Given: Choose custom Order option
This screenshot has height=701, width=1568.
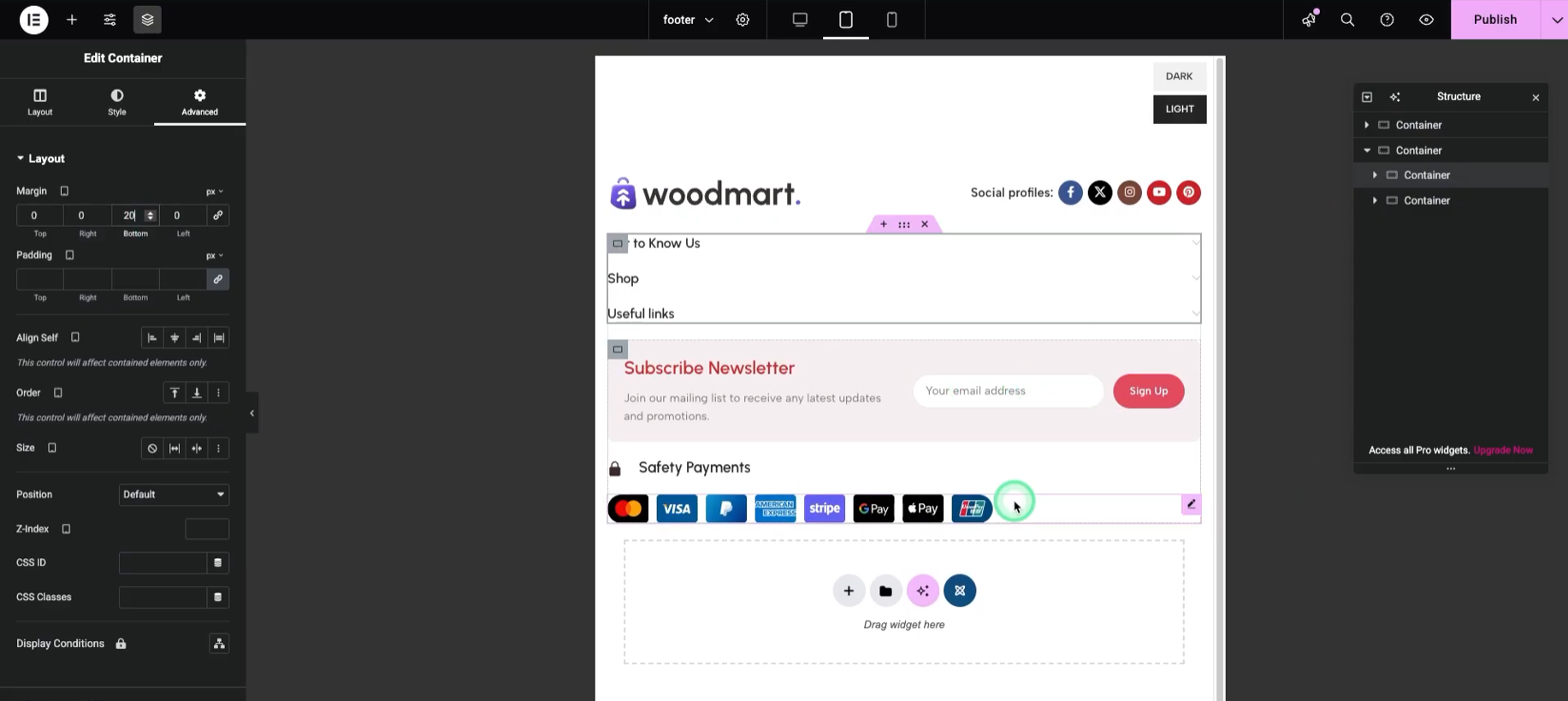Looking at the screenshot, I should [219, 393].
